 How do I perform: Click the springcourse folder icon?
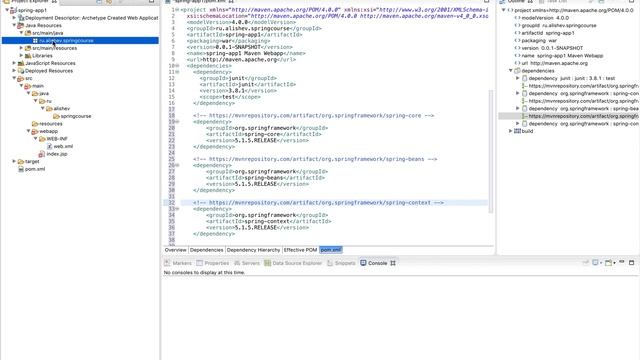click(x=56, y=116)
